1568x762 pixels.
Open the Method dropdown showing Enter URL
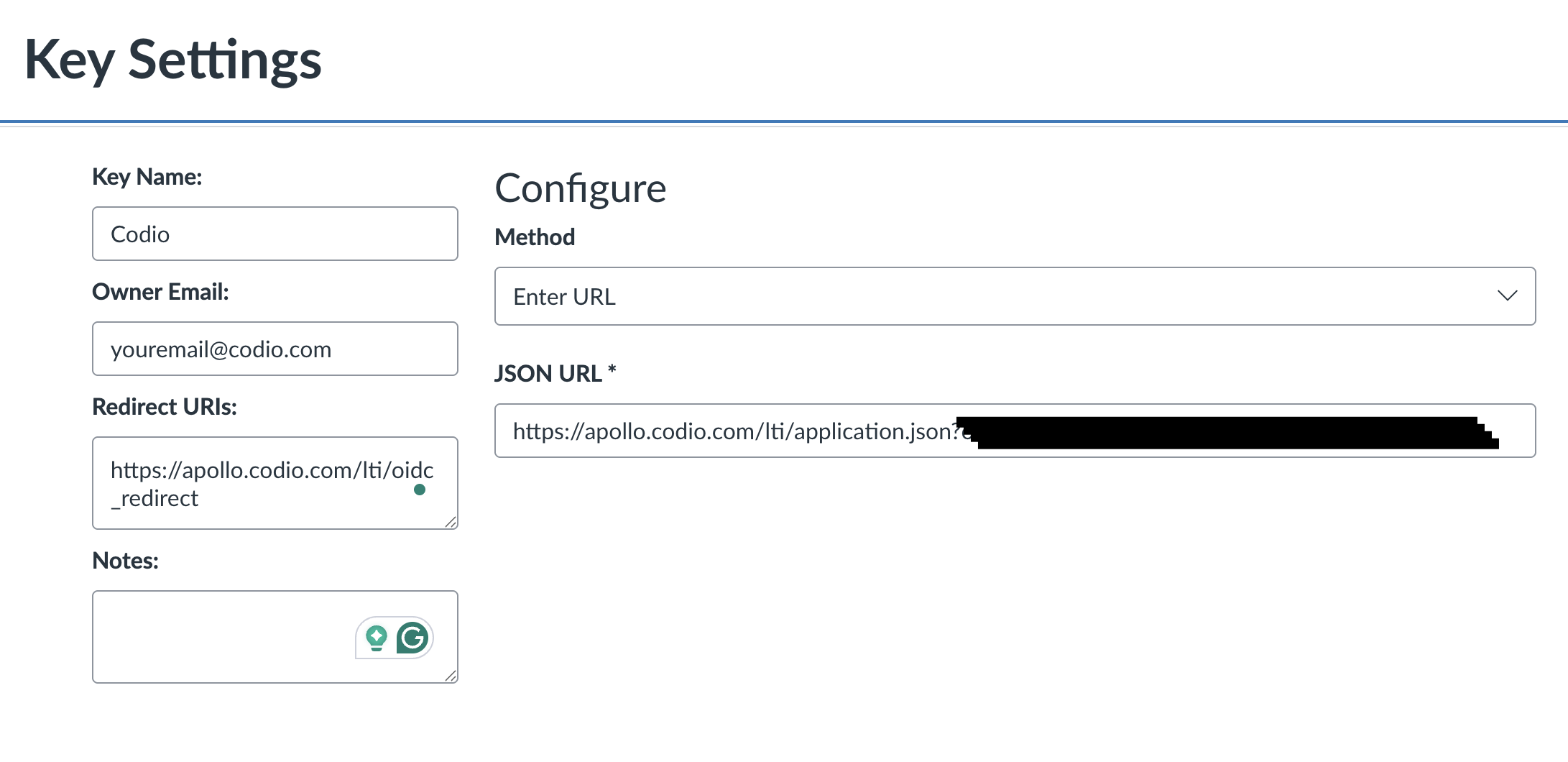1014,296
